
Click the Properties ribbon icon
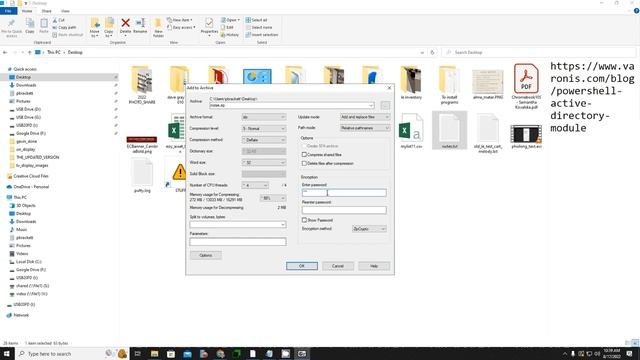[209, 26]
